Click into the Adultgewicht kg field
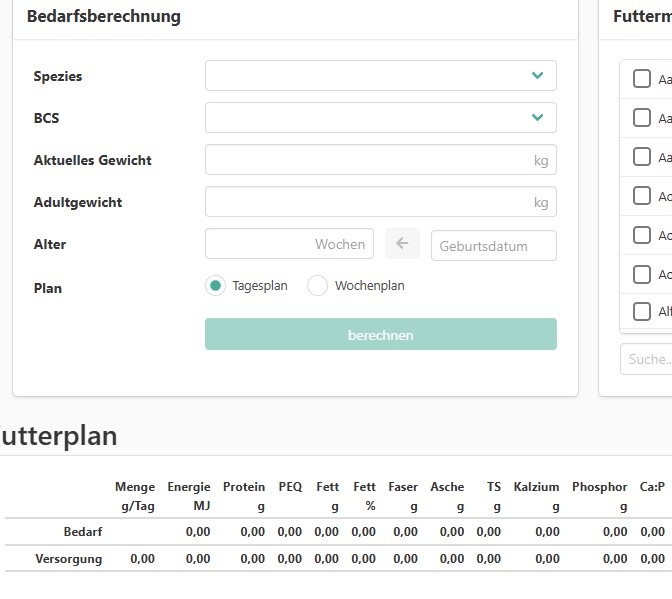 pos(370,202)
